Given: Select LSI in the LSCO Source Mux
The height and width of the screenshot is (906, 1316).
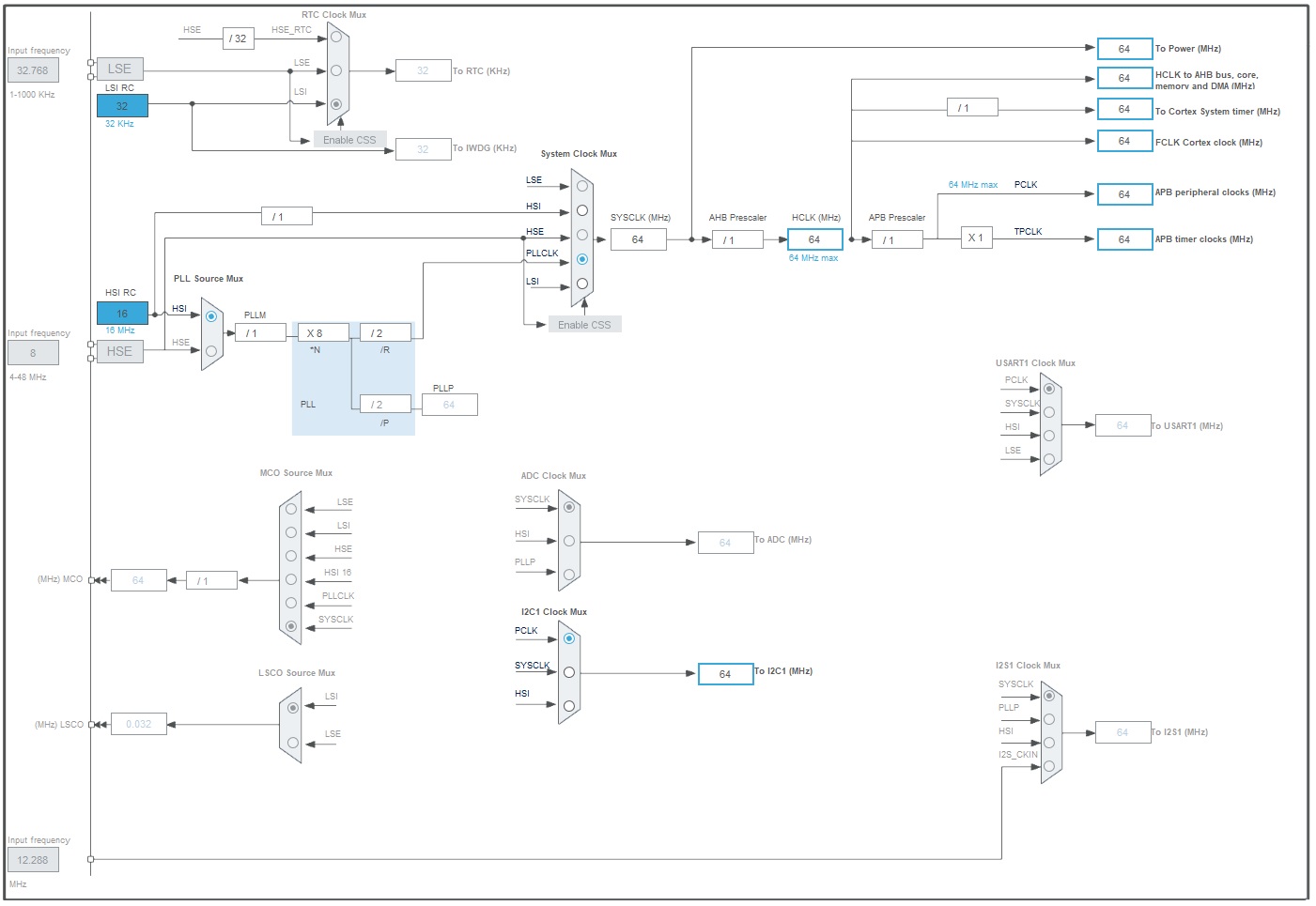Looking at the screenshot, I should pos(293,708).
